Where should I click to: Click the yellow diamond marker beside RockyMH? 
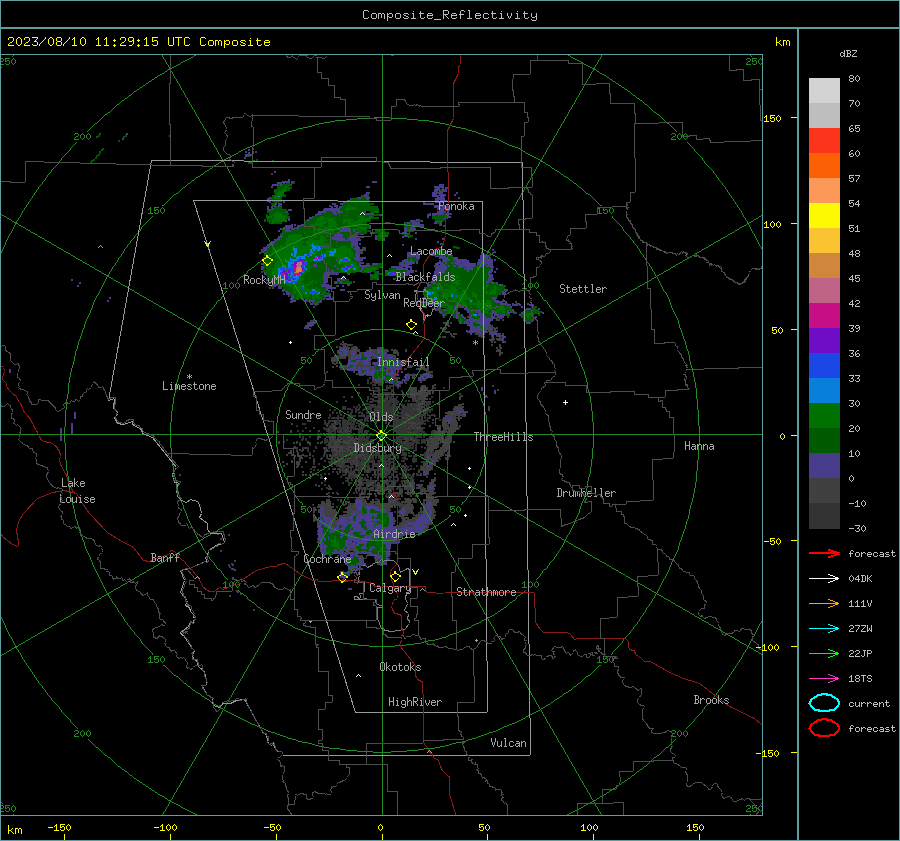pyautogui.click(x=267, y=261)
